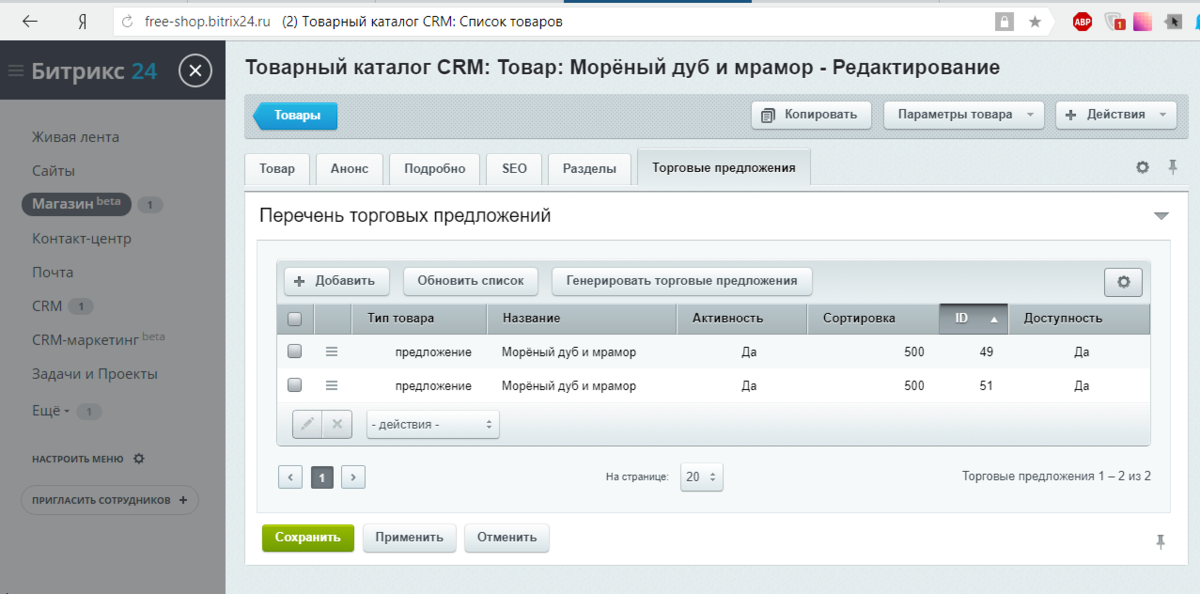Open row menu for offer ID 51
Viewport: 1200px width, 594px height.
(332, 385)
